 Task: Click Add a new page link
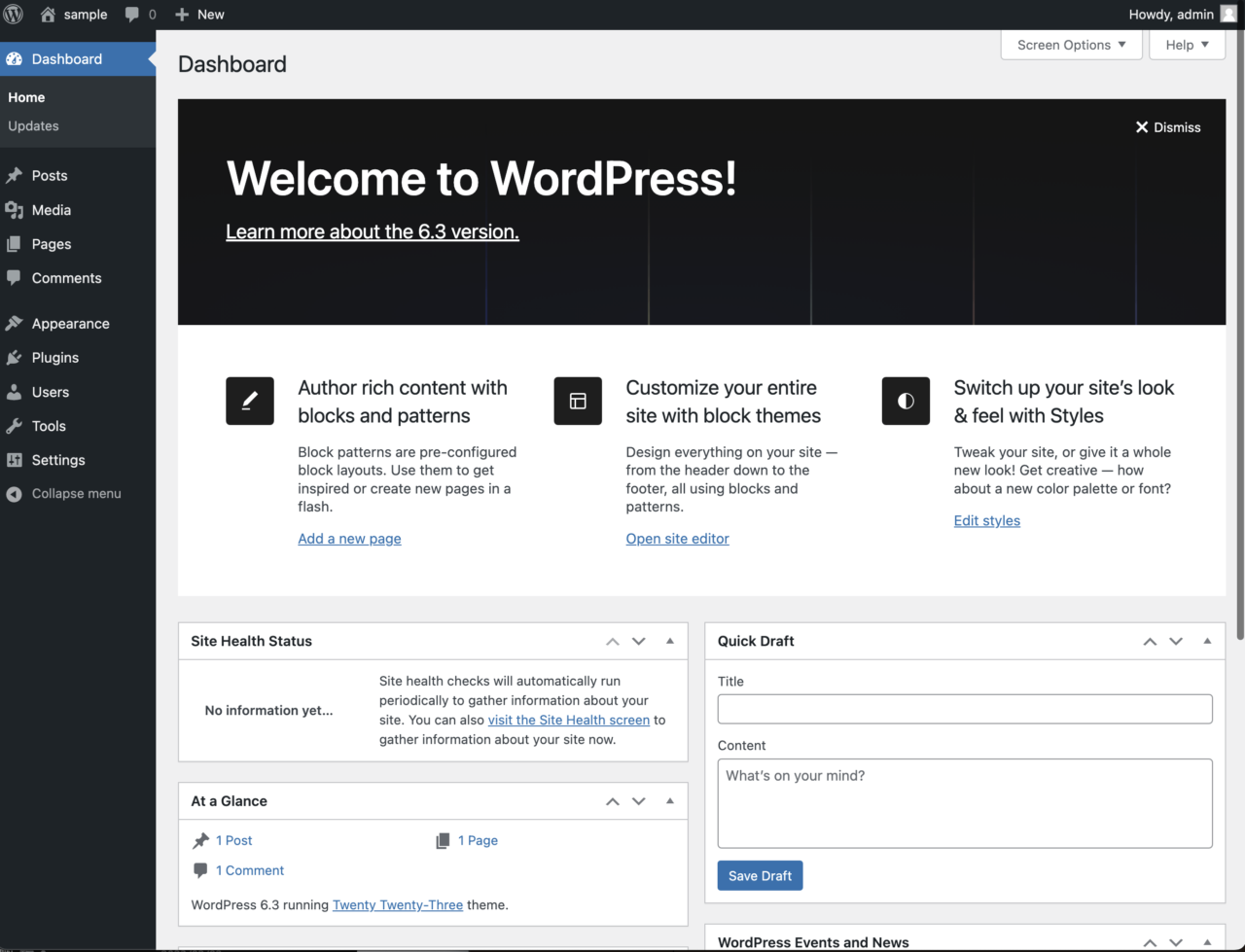coord(349,539)
